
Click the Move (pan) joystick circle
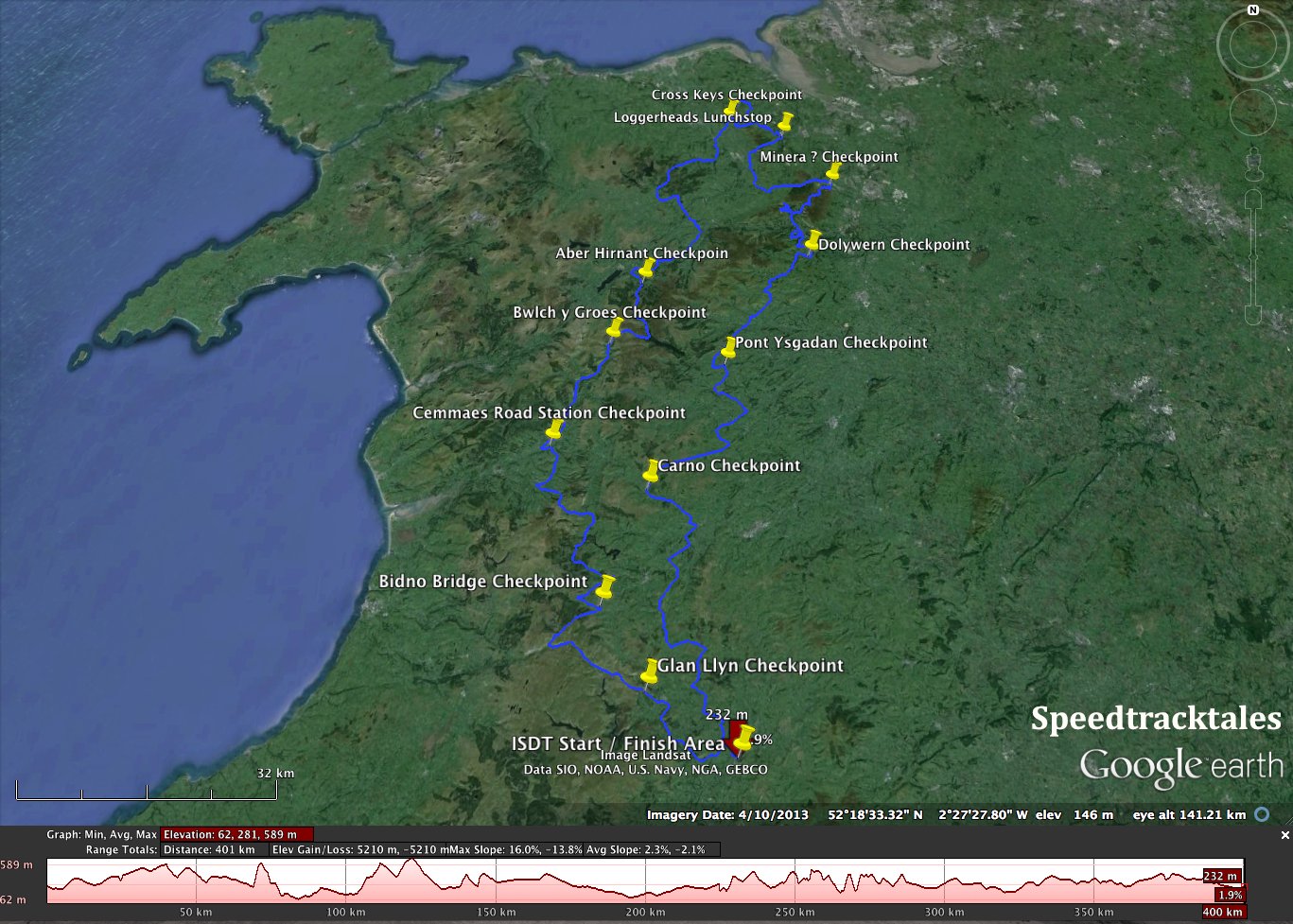(x=1253, y=113)
